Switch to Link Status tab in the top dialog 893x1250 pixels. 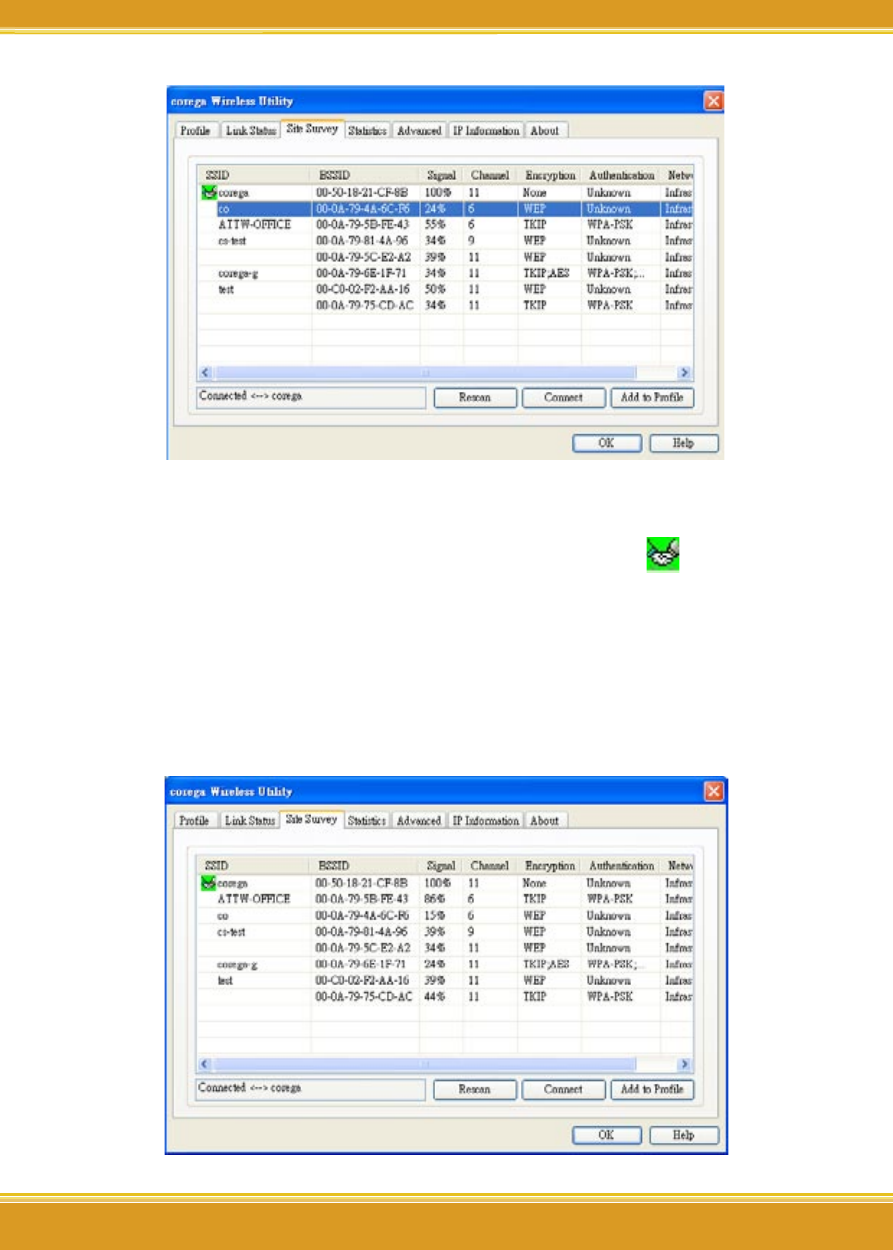point(250,131)
